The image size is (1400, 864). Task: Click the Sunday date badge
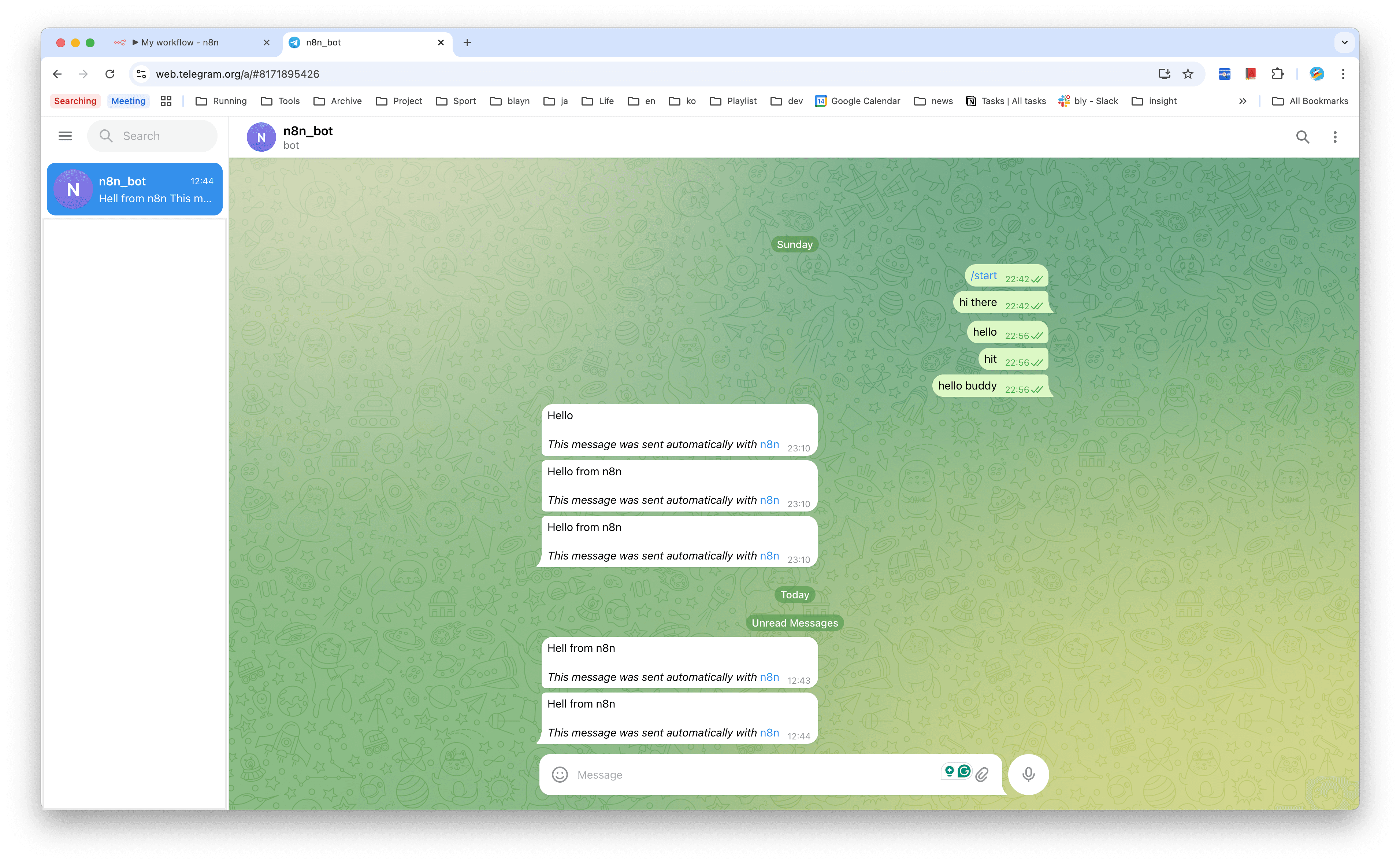tap(794, 244)
